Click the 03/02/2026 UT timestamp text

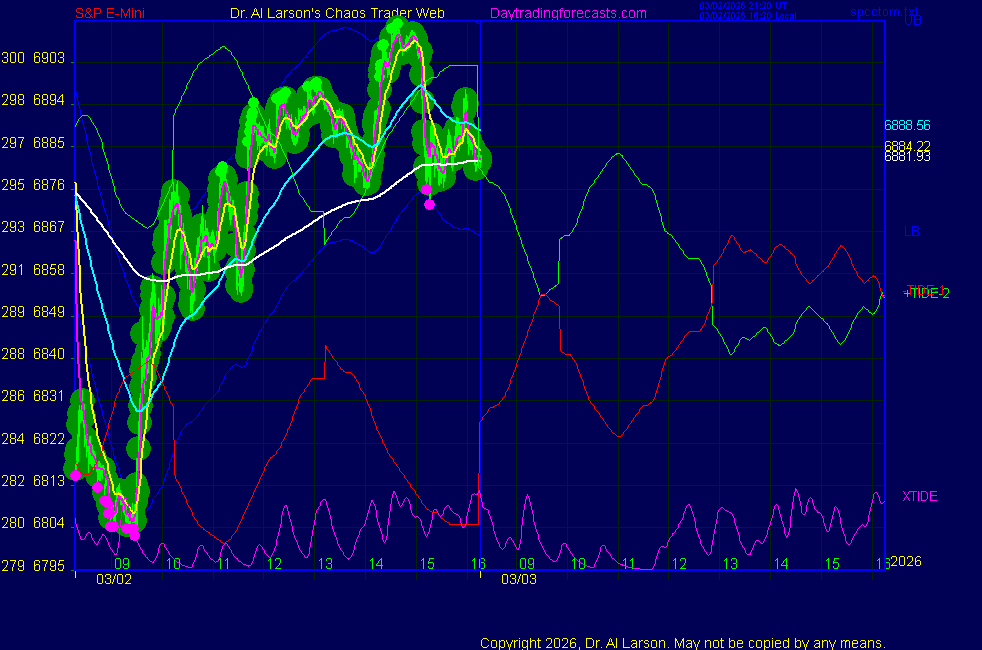pyautogui.click(x=744, y=7)
